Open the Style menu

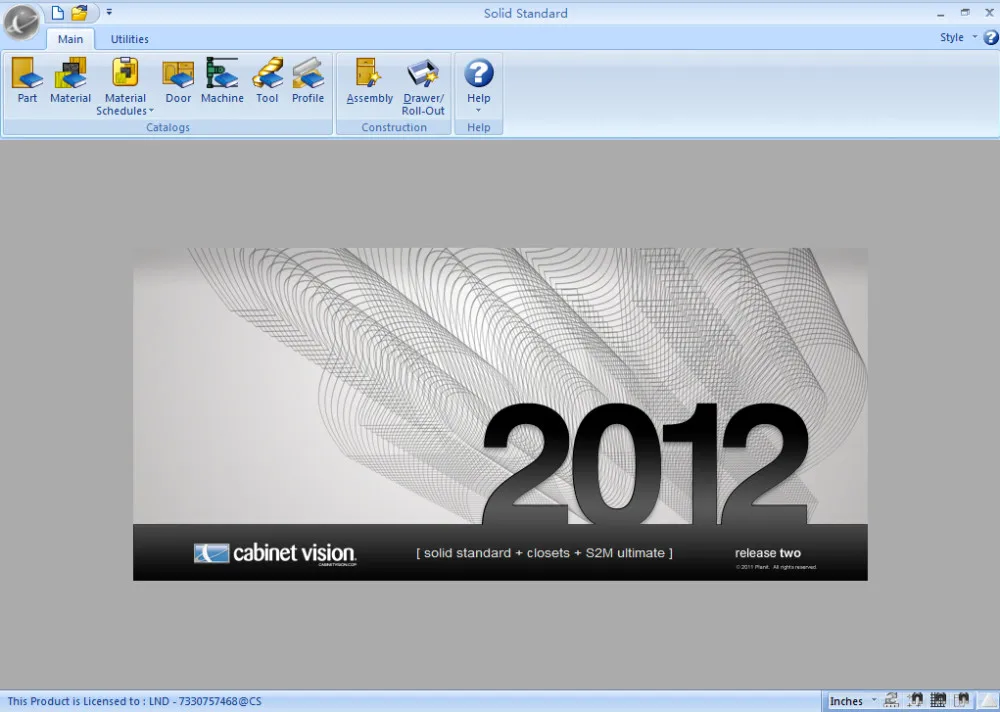point(958,37)
